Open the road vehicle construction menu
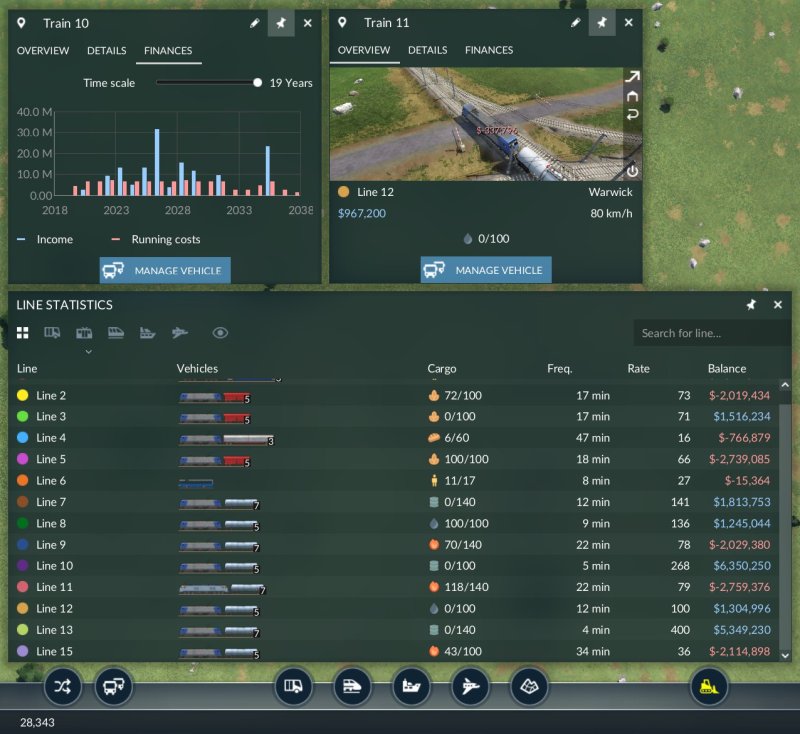The width and height of the screenshot is (800, 734). tap(293, 687)
